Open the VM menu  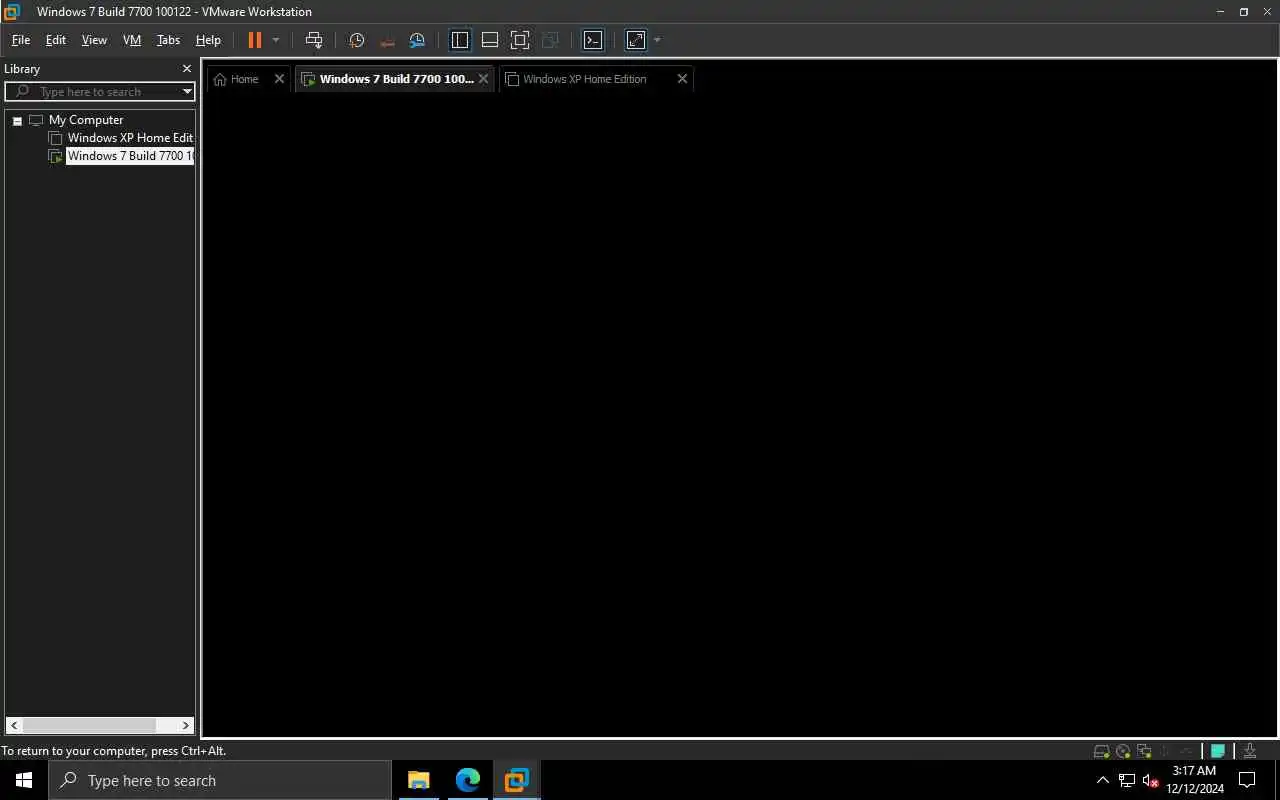[x=132, y=40]
